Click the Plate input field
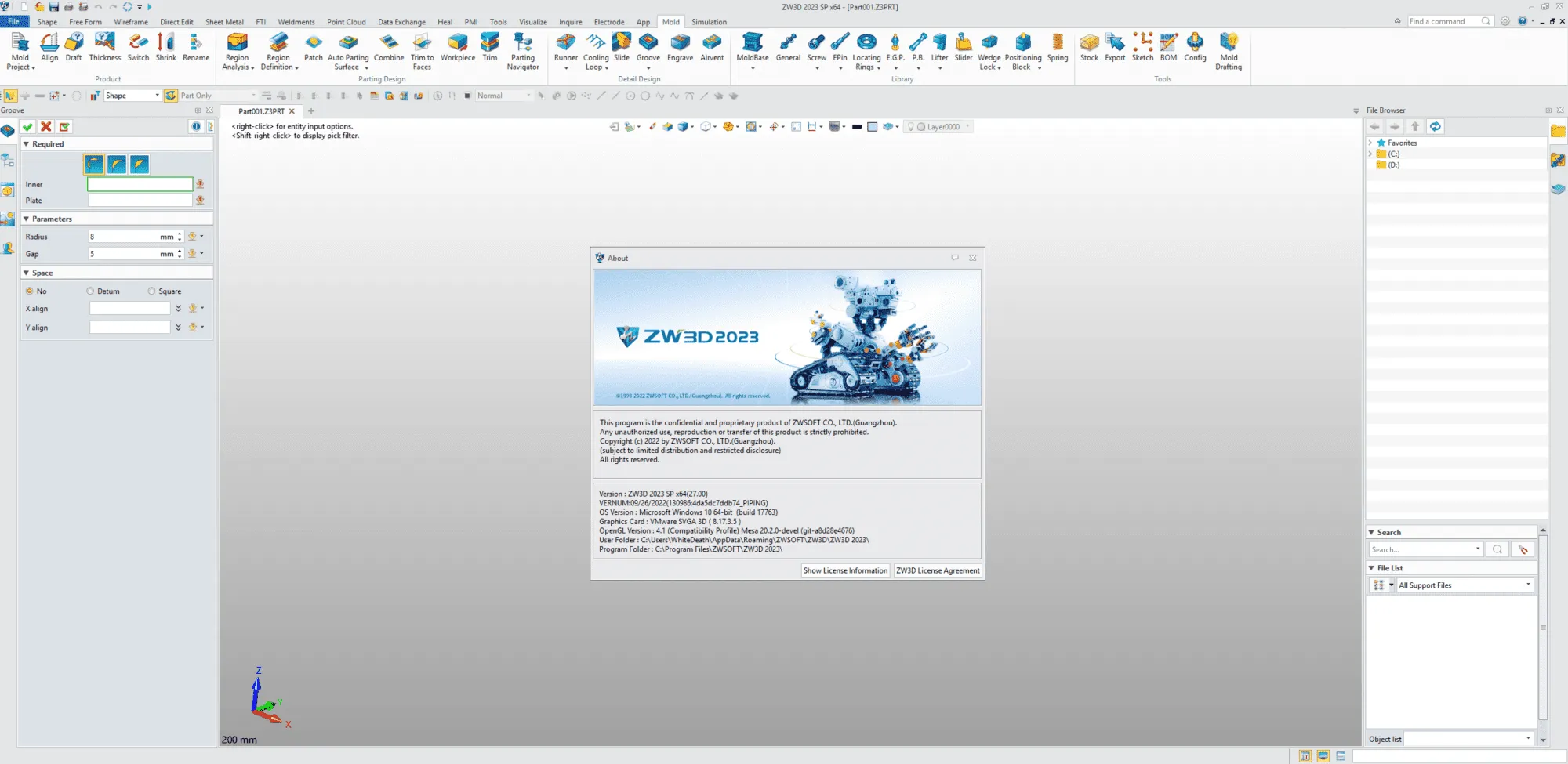Viewport: 1568px width, 764px height. [x=140, y=201]
